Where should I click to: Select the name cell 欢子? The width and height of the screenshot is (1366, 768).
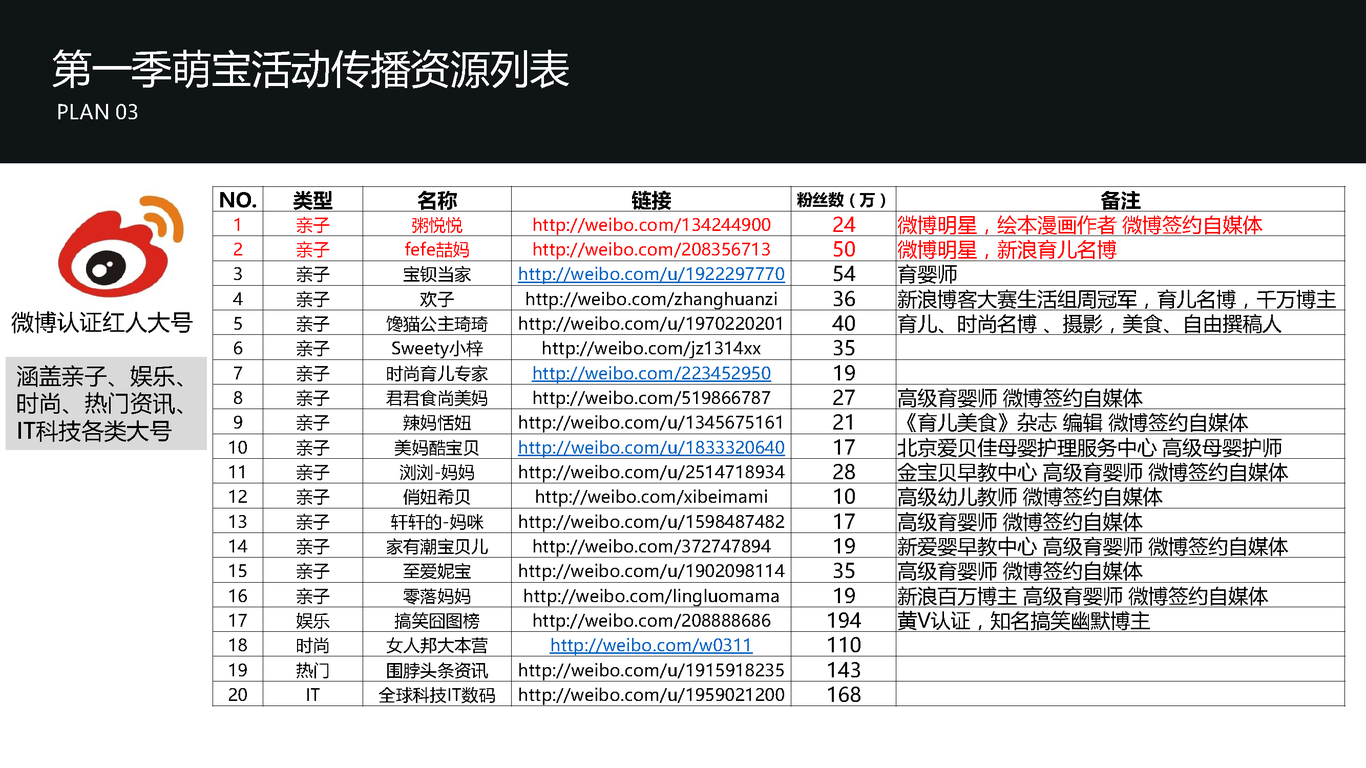437,299
